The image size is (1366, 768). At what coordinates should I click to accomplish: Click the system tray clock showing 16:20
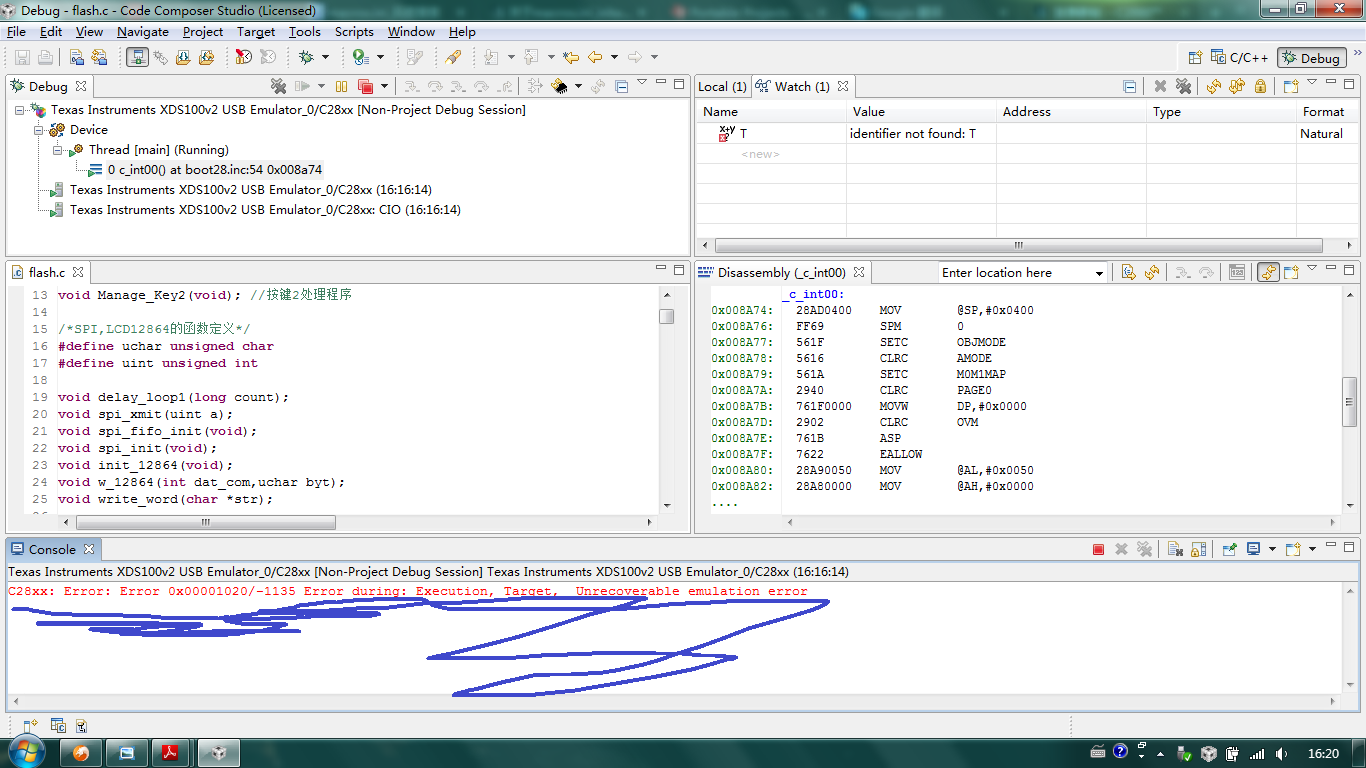tap(1322, 754)
